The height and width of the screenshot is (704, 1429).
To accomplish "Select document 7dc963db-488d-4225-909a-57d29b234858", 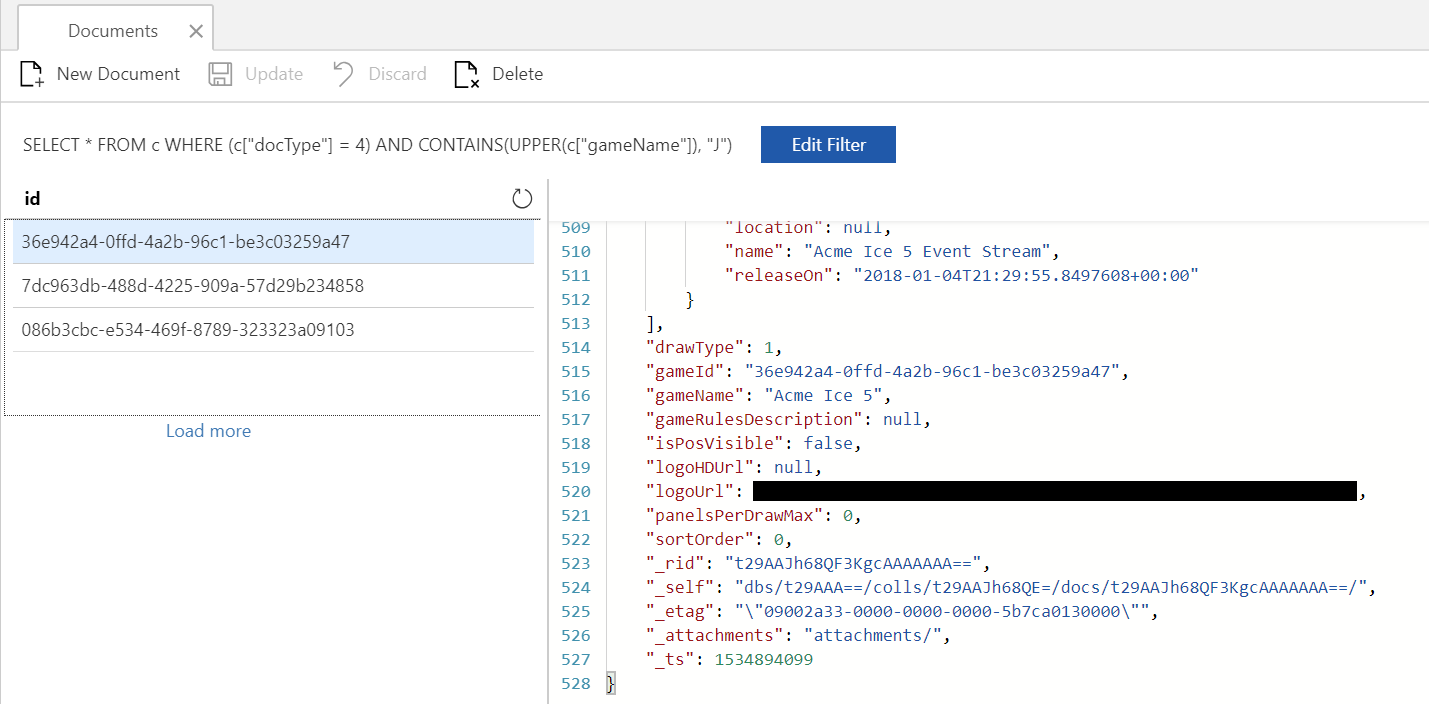I will [x=273, y=286].
